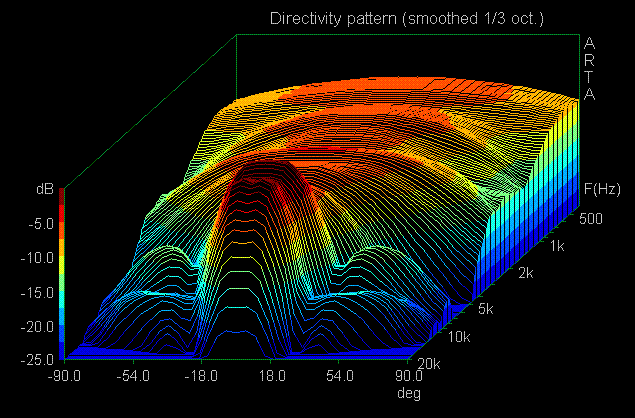
Task: Click the dB color scale bar
Action: pyautogui.click(x=63, y=272)
